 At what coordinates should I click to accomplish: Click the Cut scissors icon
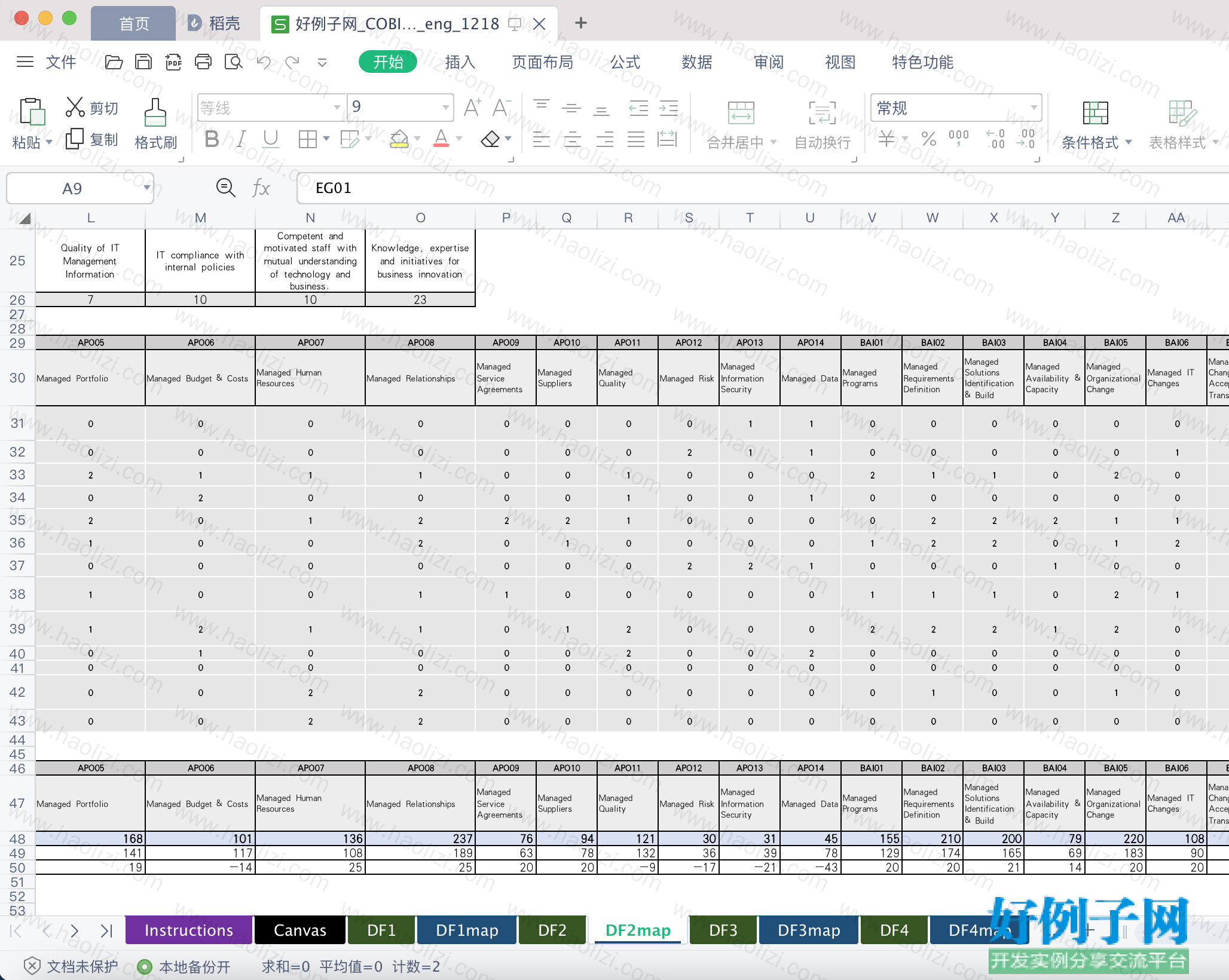75,108
